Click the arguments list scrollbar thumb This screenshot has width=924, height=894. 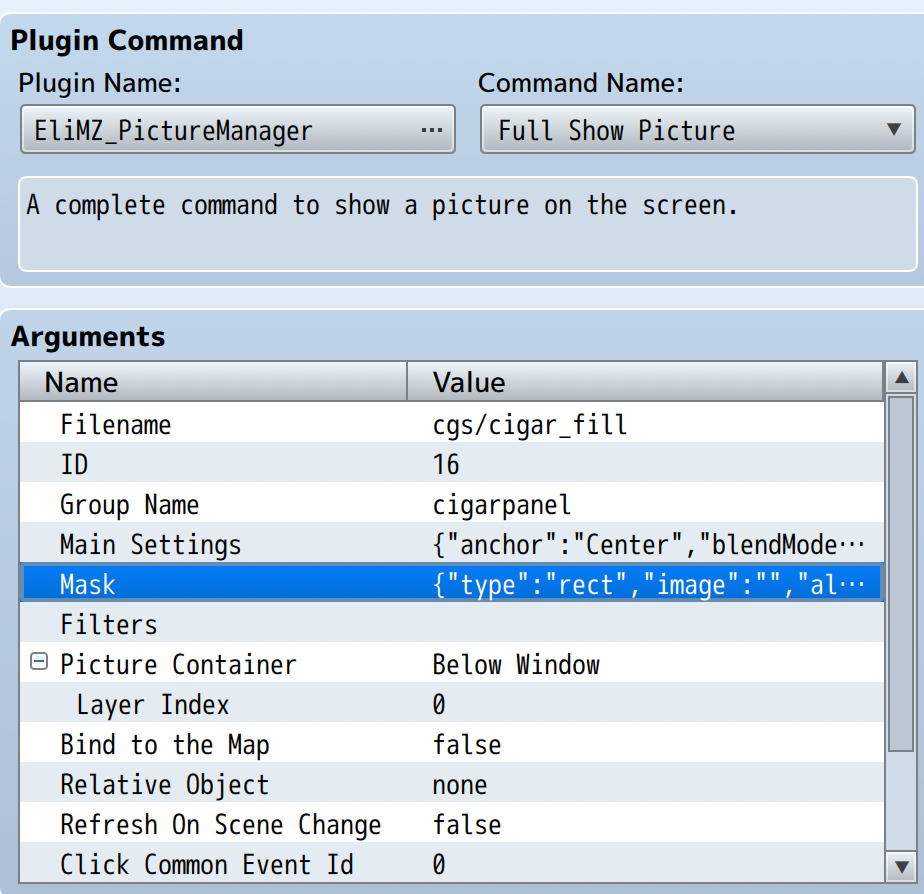click(901, 570)
